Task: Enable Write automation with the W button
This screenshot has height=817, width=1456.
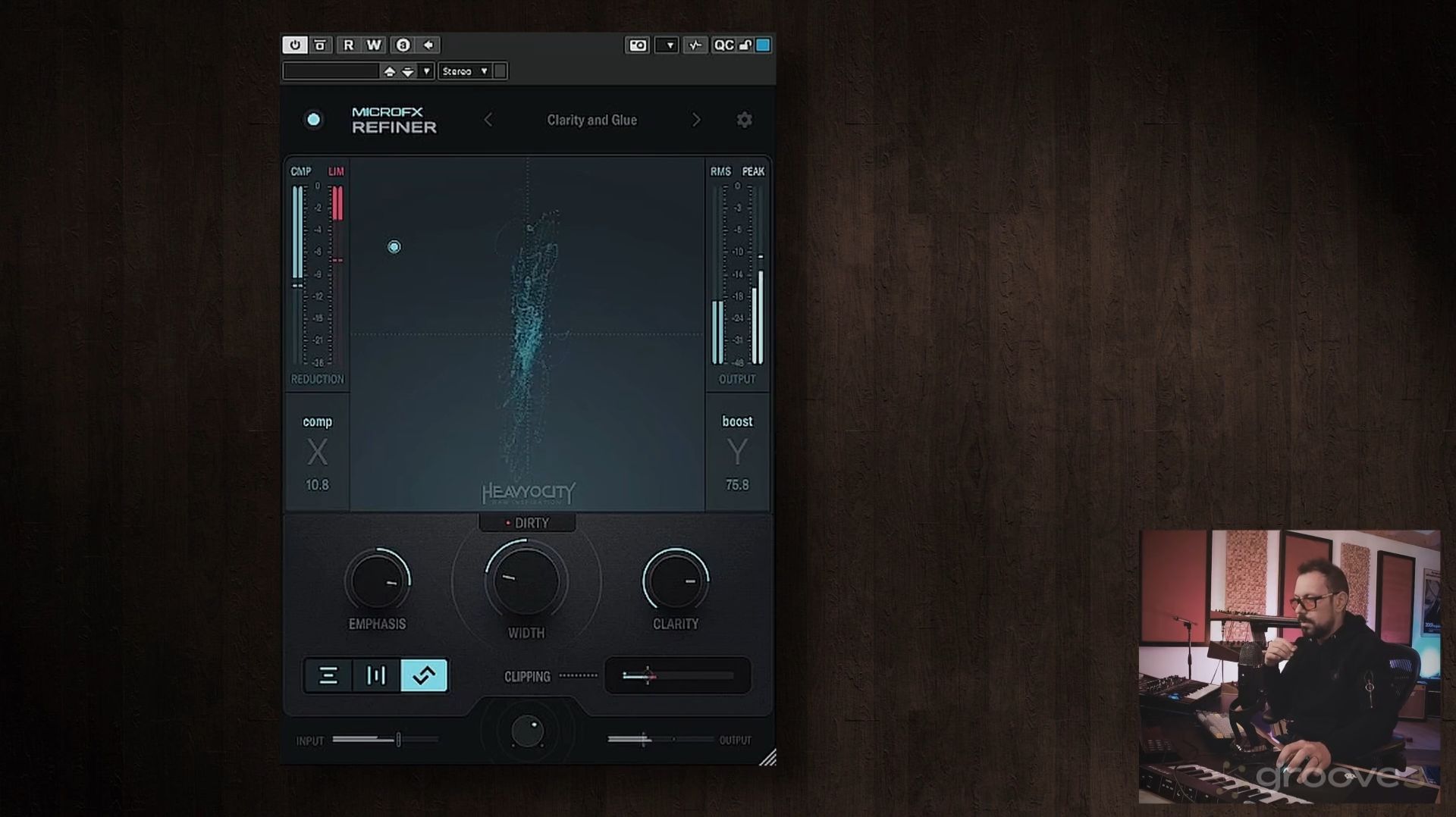Action: click(x=374, y=45)
